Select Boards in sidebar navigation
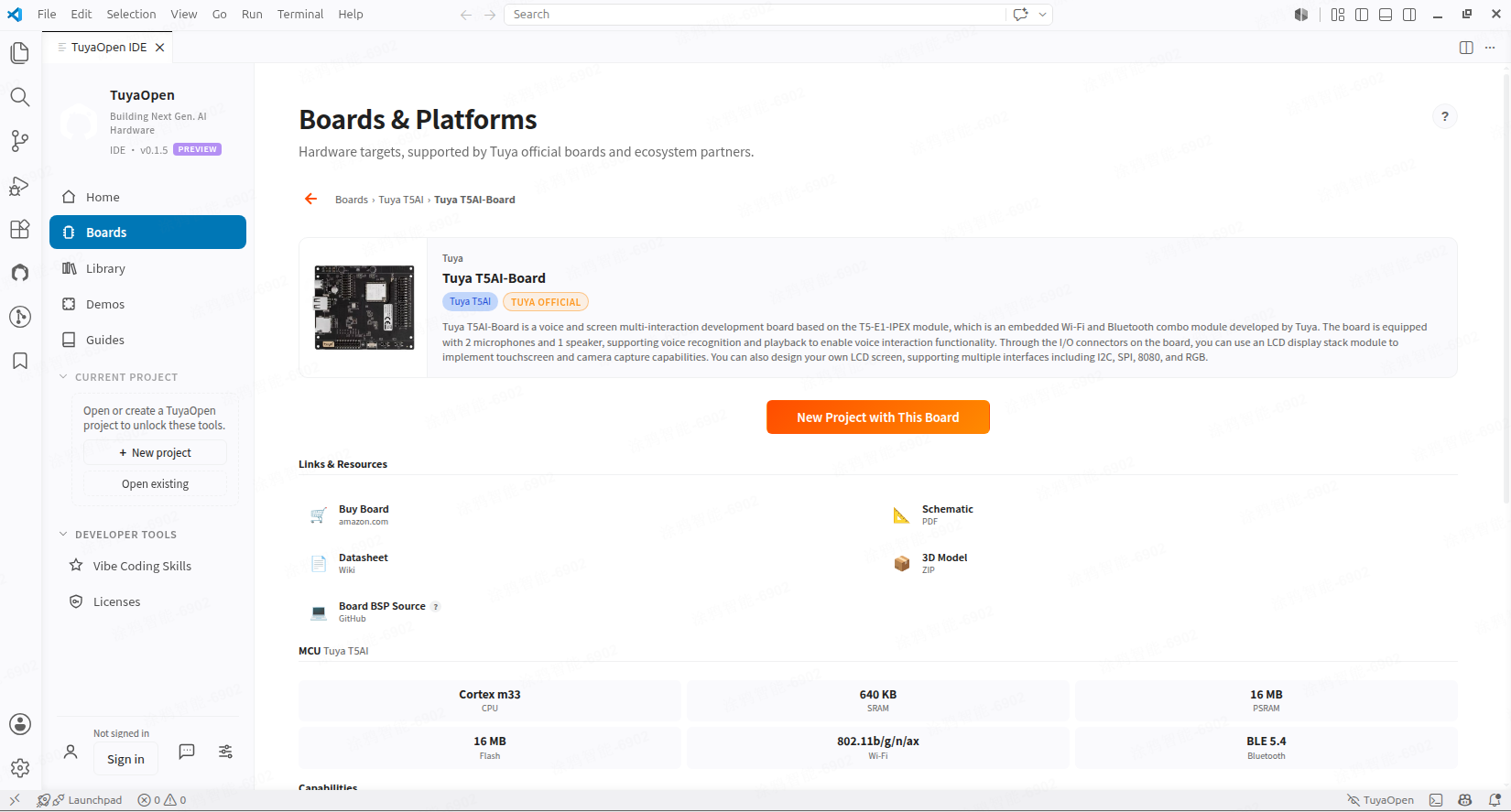Image resolution: width=1511 pixels, height=812 pixels. (147, 233)
